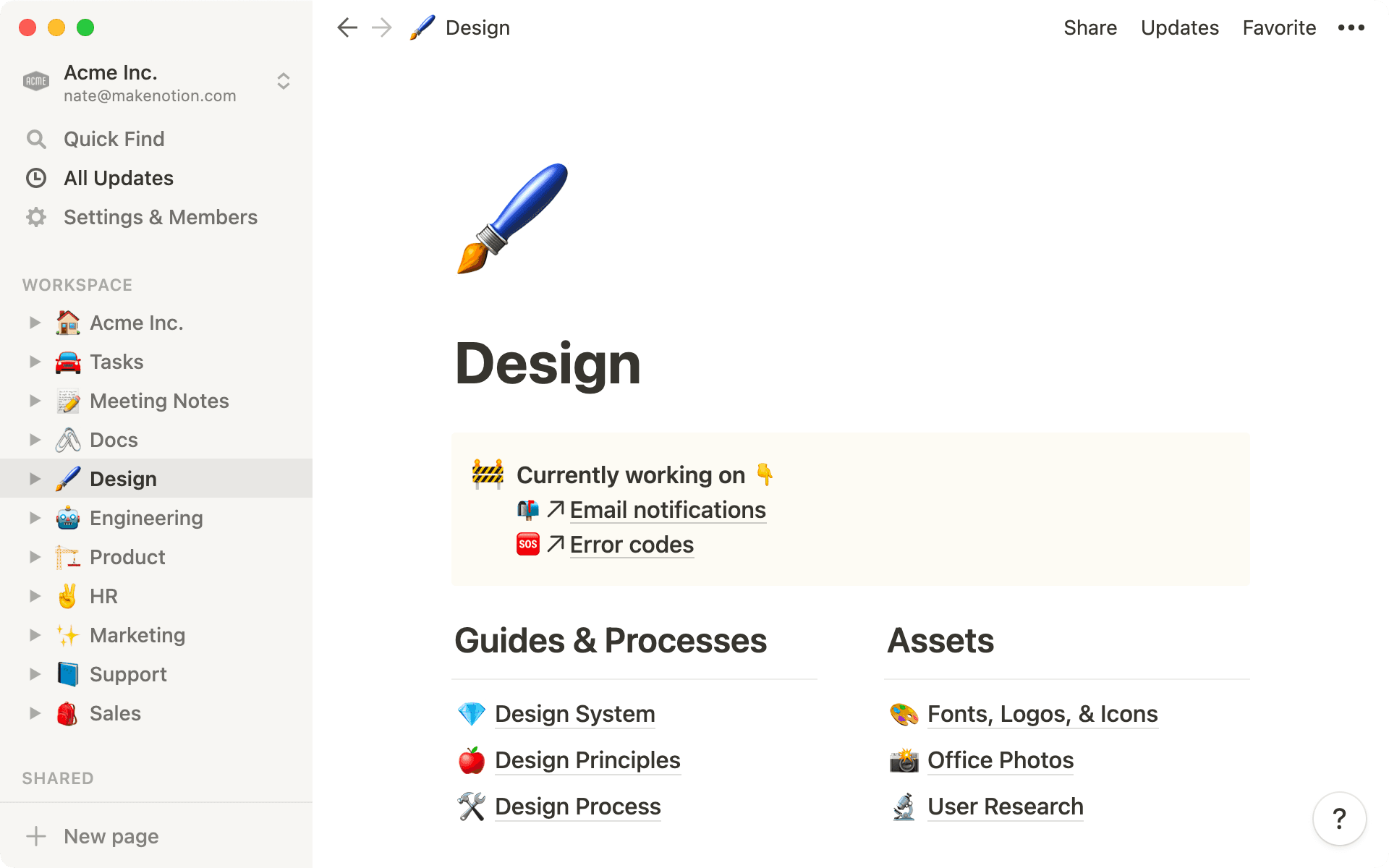Screen dimensions: 1389x868
Task: Click Share to open sharing options
Action: [1089, 27]
